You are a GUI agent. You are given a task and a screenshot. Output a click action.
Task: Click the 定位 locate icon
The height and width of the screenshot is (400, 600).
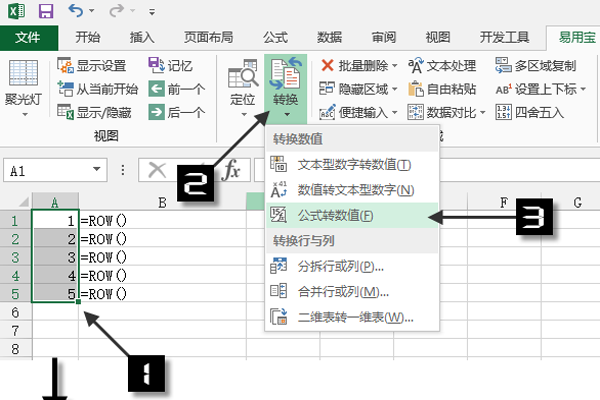(242, 78)
